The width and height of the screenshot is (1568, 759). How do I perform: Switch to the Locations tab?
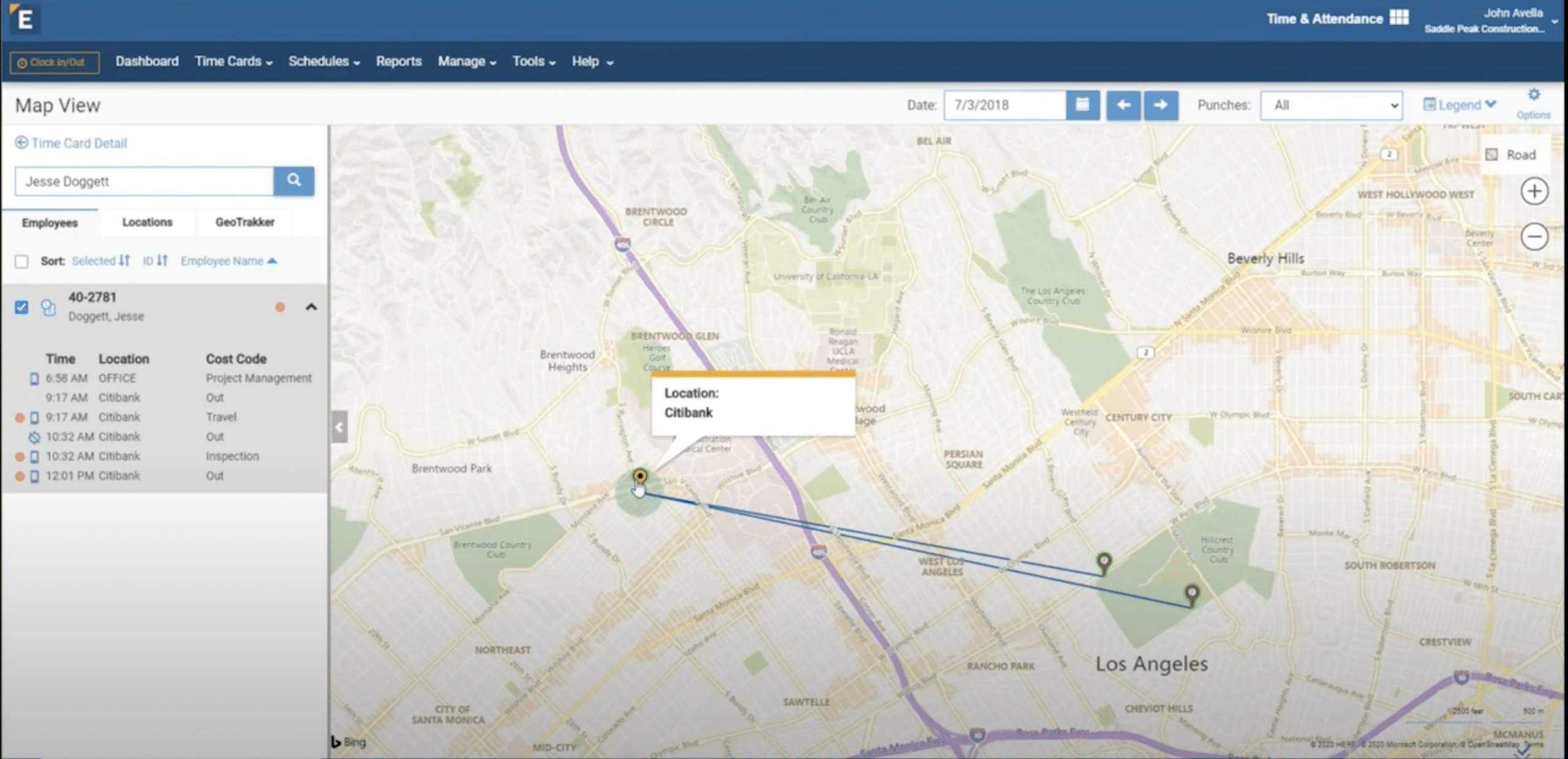click(x=147, y=222)
